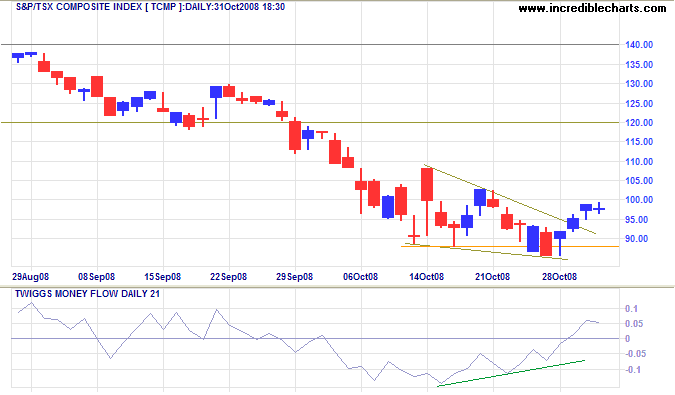Select the green trendline under Twiggs Money Flow
The height and width of the screenshot is (395, 675).
511,373
